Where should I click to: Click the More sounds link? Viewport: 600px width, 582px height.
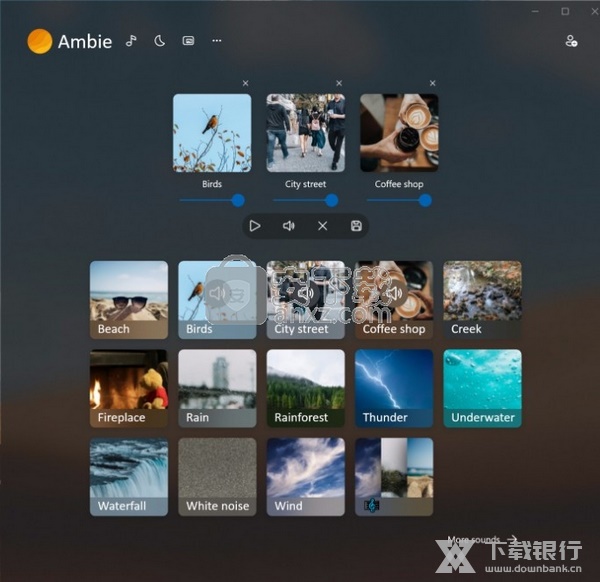pos(483,539)
